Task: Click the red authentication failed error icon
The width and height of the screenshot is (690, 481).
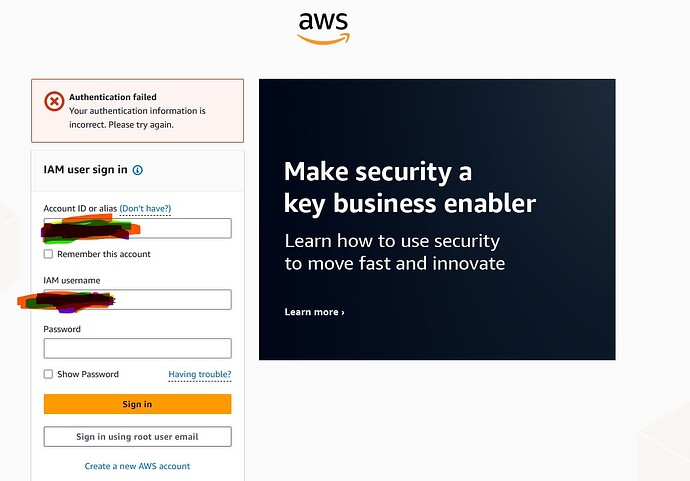Action: pyautogui.click(x=54, y=102)
